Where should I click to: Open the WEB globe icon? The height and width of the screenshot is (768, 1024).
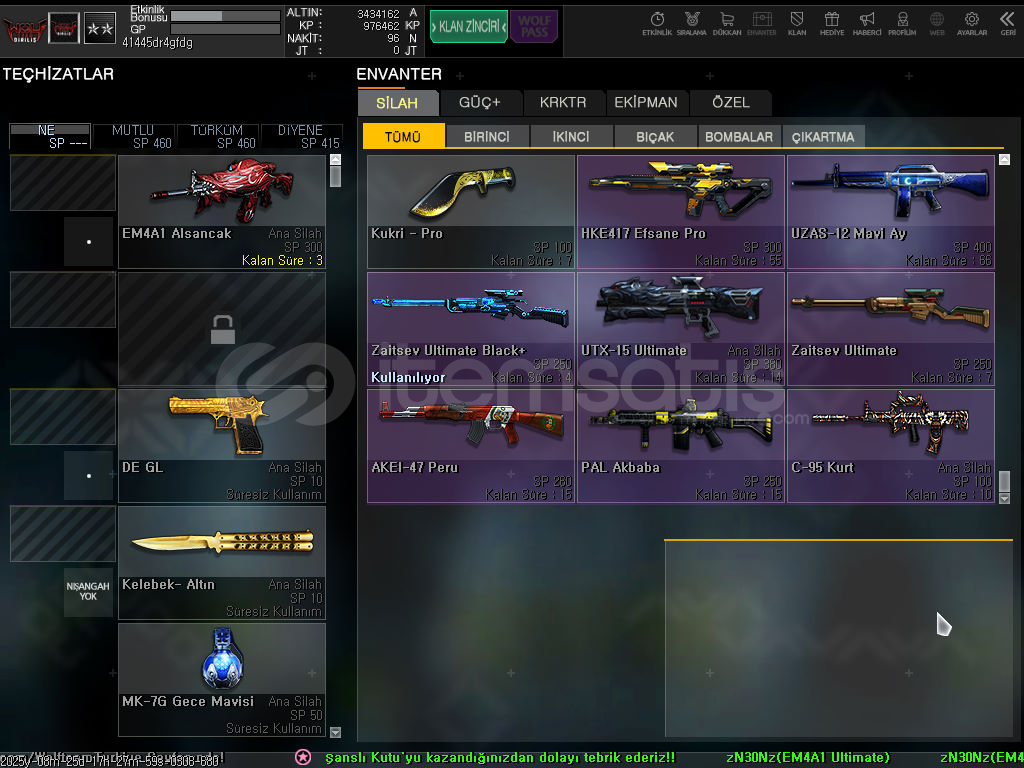coord(937,23)
